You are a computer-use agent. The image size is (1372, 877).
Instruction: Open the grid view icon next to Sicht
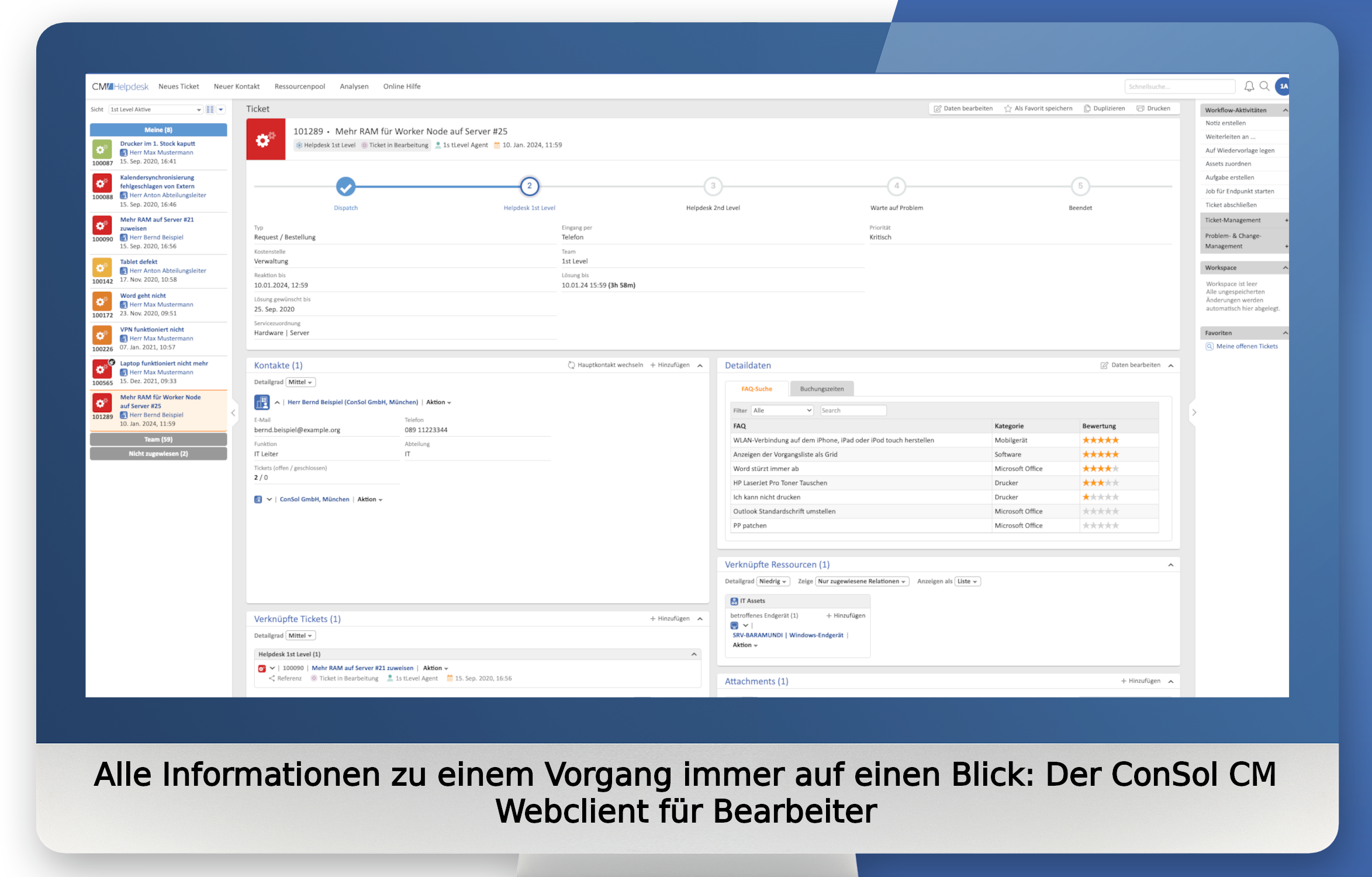209,109
